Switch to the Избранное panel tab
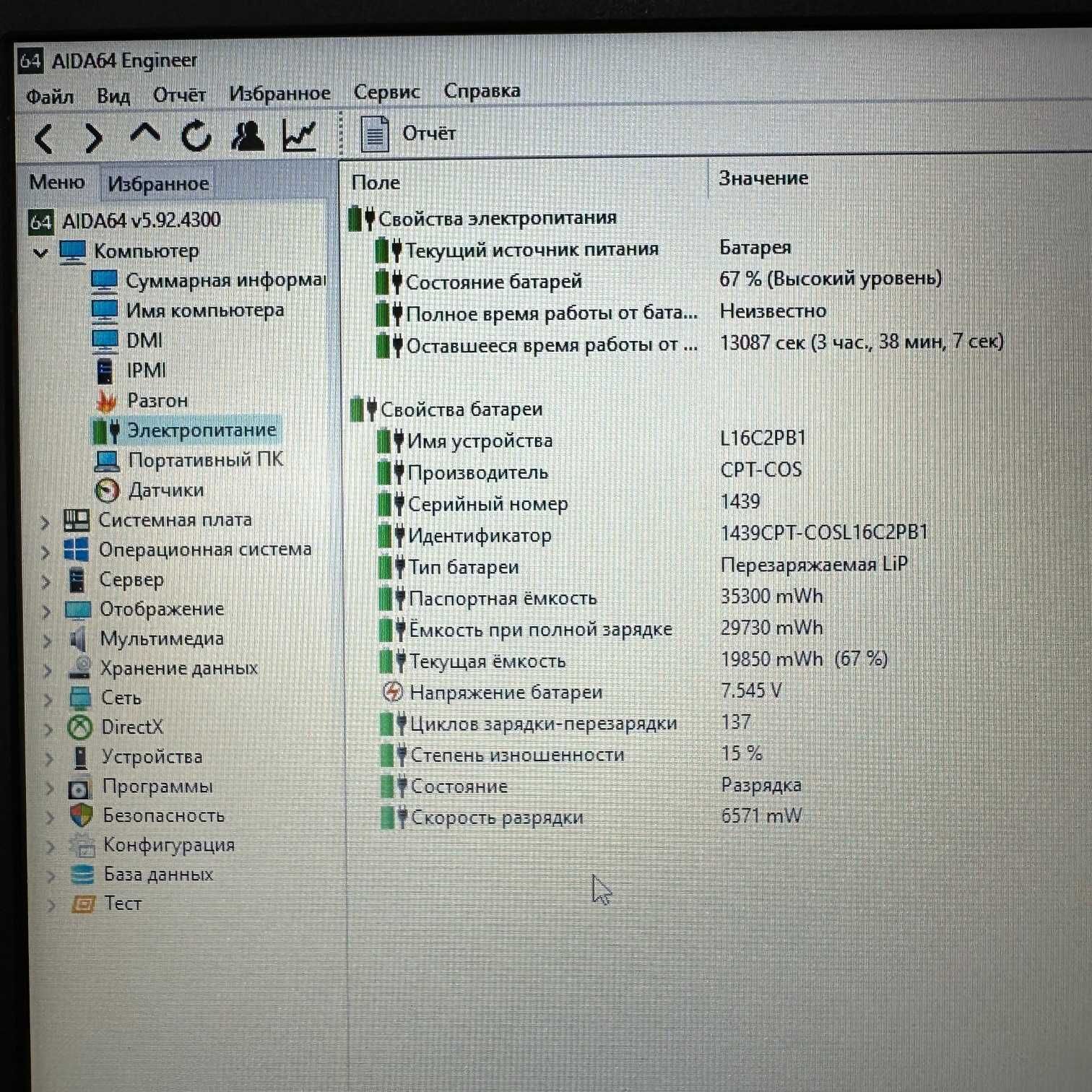Viewport: 1092px width, 1092px height. click(158, 183)
